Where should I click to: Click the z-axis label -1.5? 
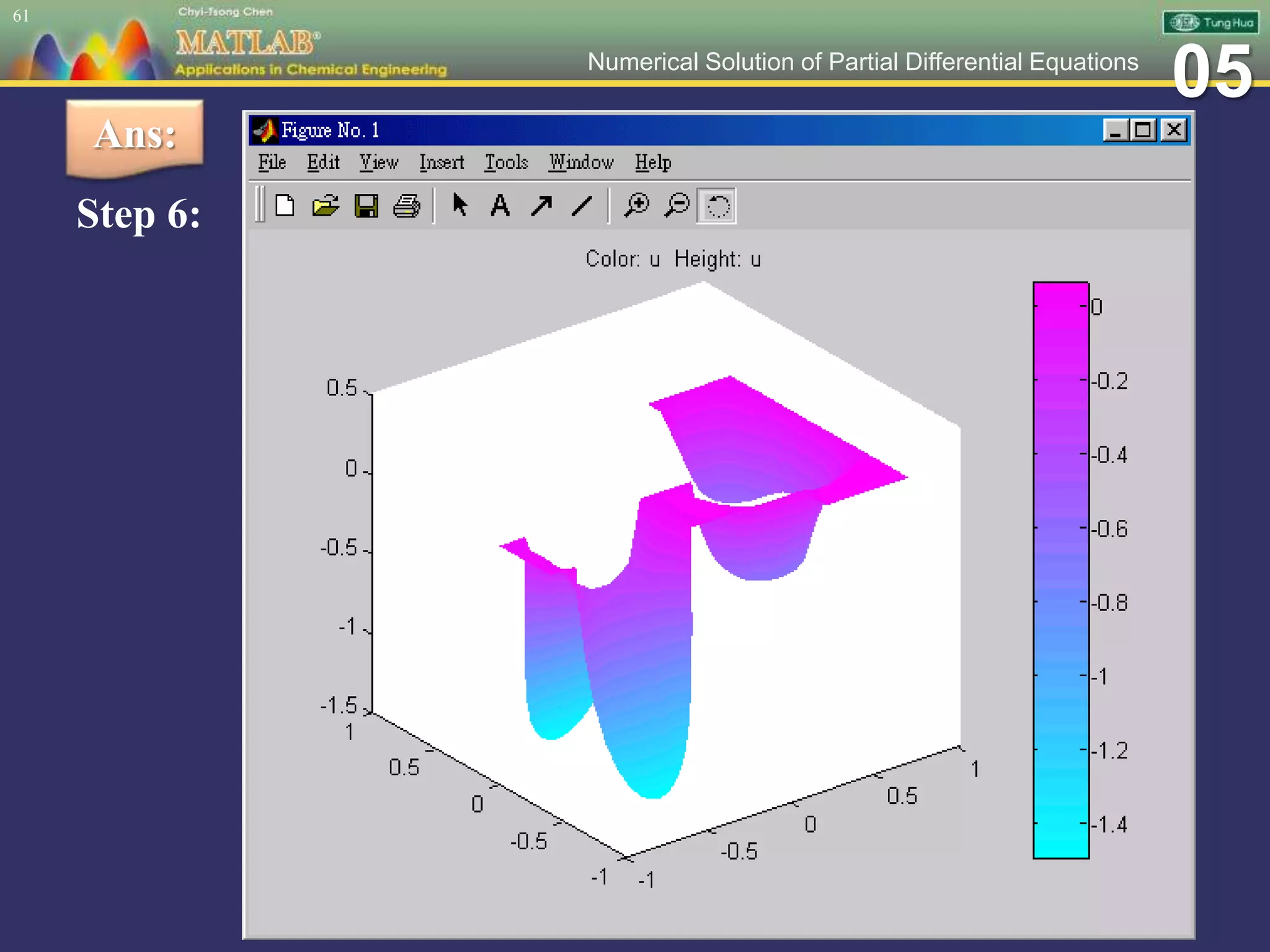coord(339,705)
